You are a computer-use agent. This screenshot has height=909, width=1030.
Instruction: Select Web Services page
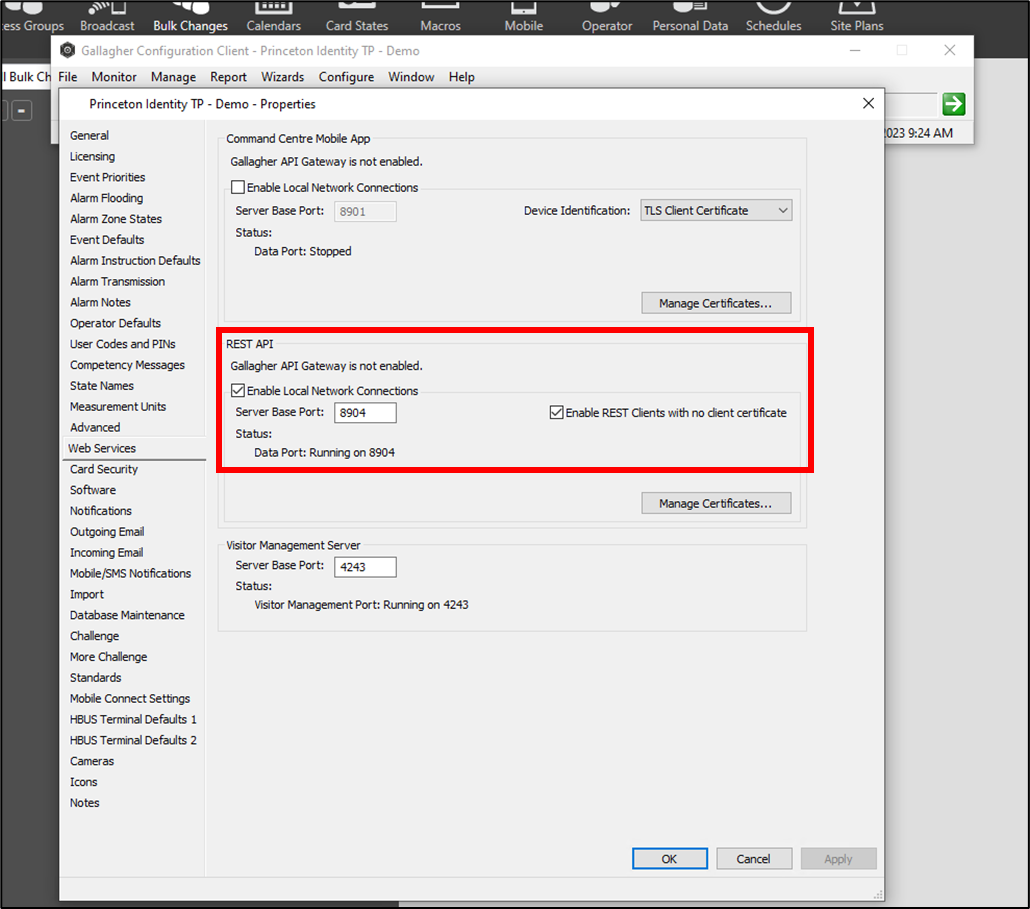coord(102,448)
